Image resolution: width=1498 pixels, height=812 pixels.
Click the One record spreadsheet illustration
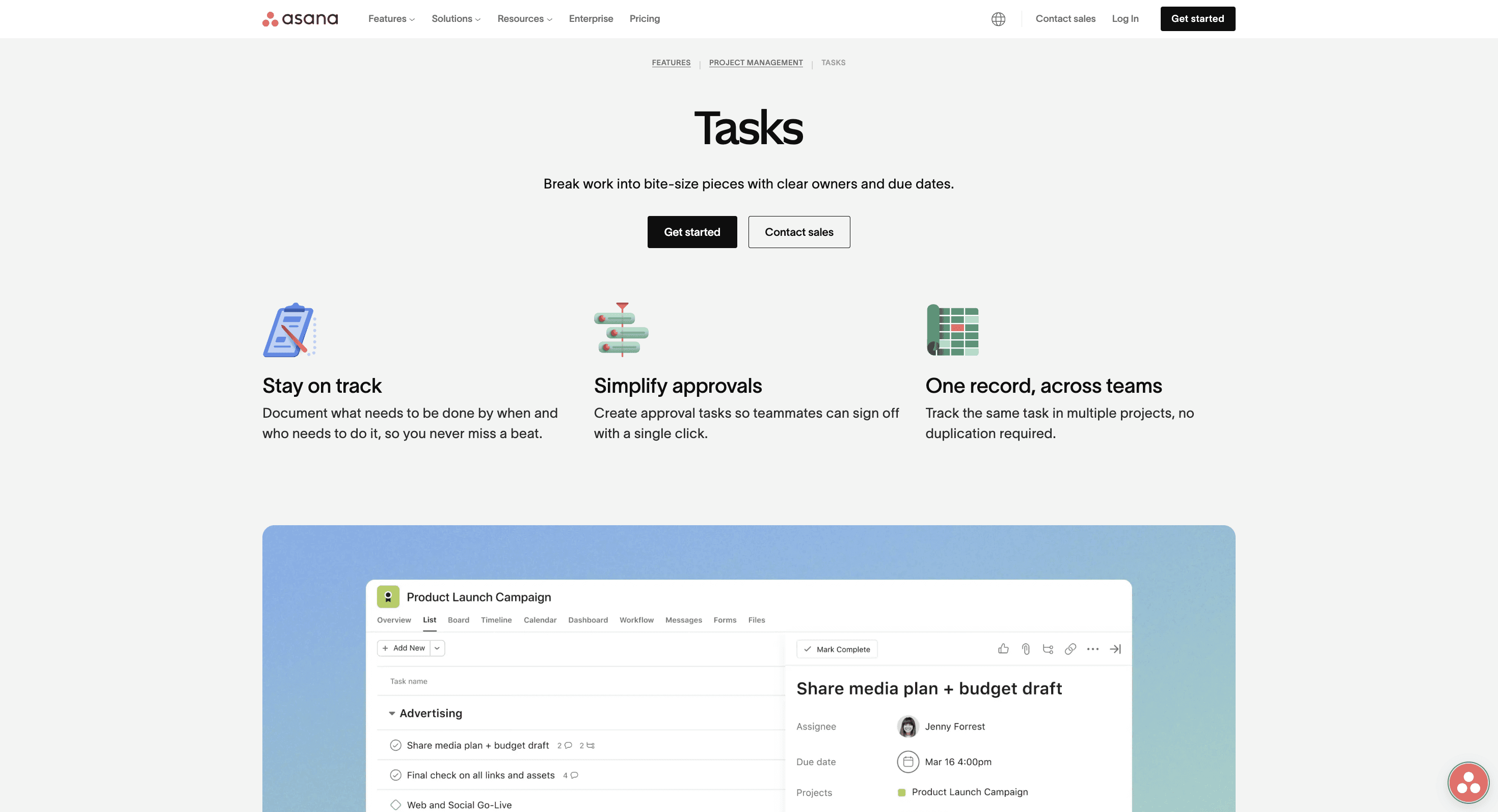(x=952, y=330)
